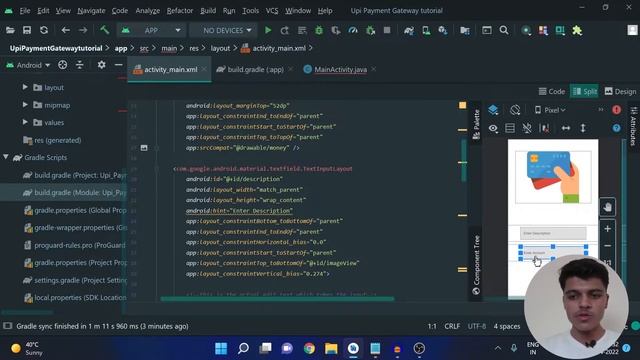Expand the mipmap folder
The height and width of the screenshot is (360, 640).
click(25, 104)
